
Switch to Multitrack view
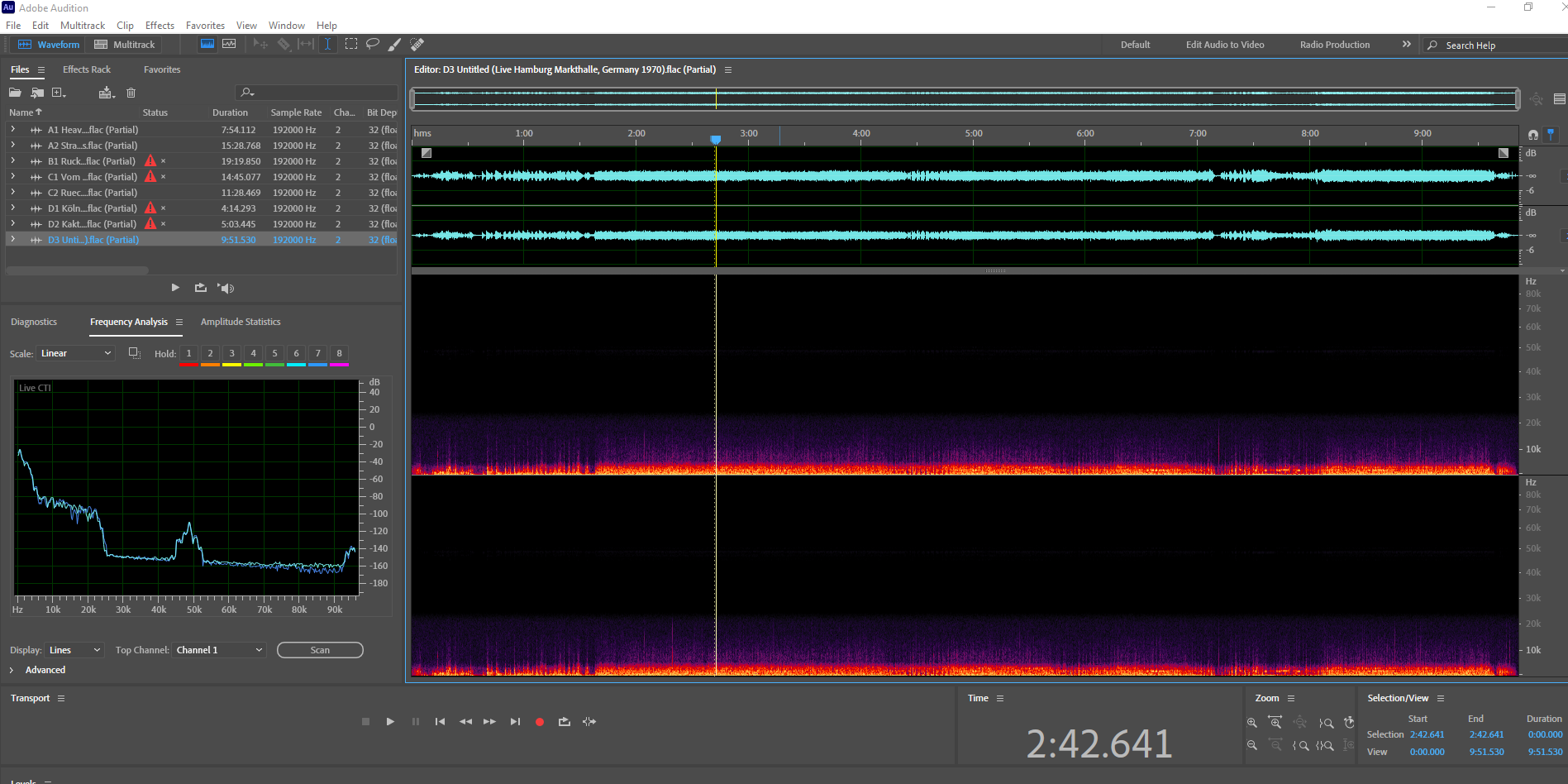pos(125,45)
